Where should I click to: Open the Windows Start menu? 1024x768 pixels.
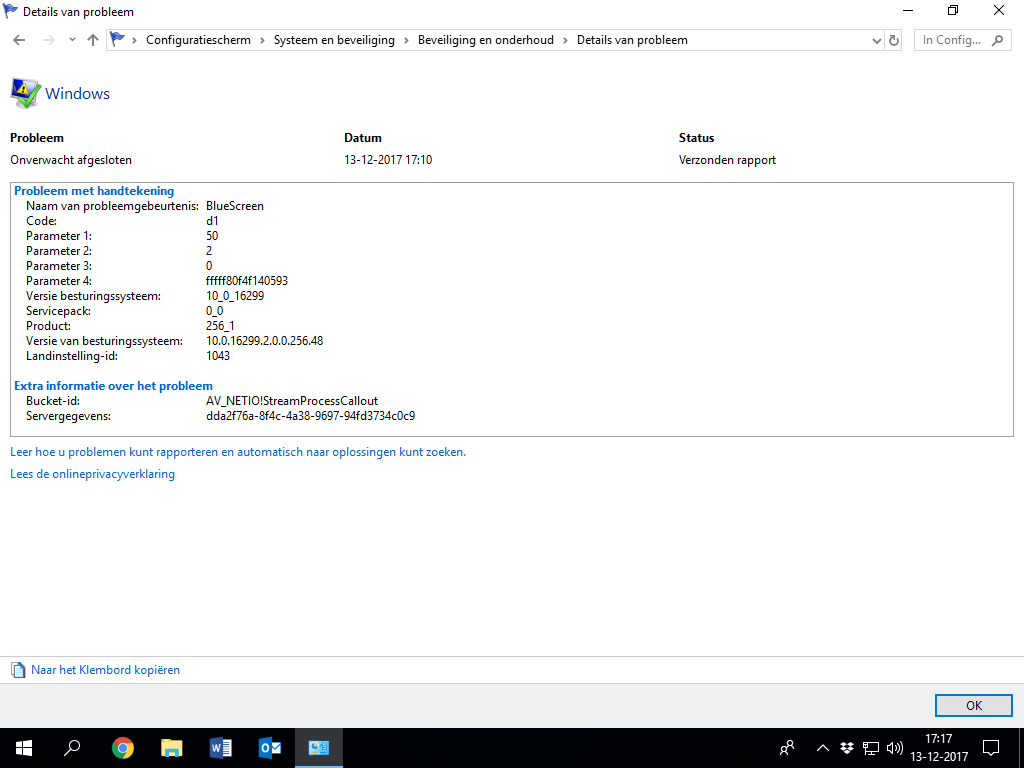pyautogui.click(x=24, y=748)
